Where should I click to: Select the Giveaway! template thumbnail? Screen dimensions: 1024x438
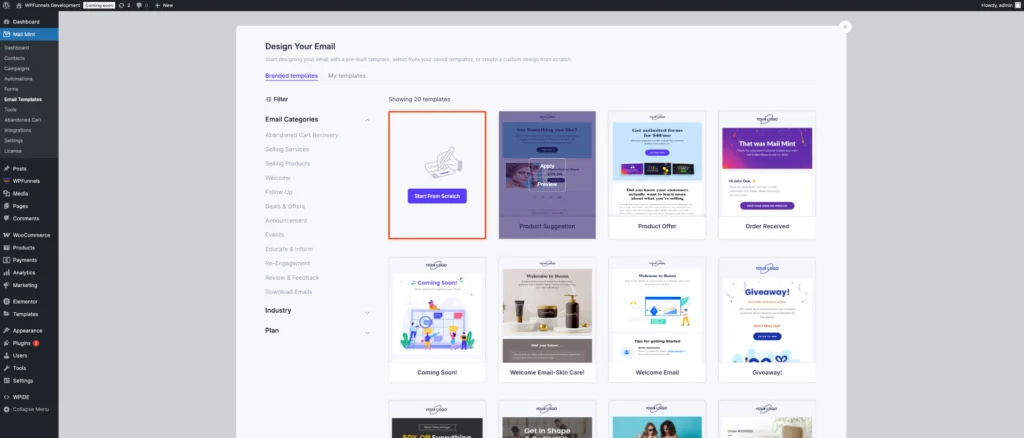point(767,320)
